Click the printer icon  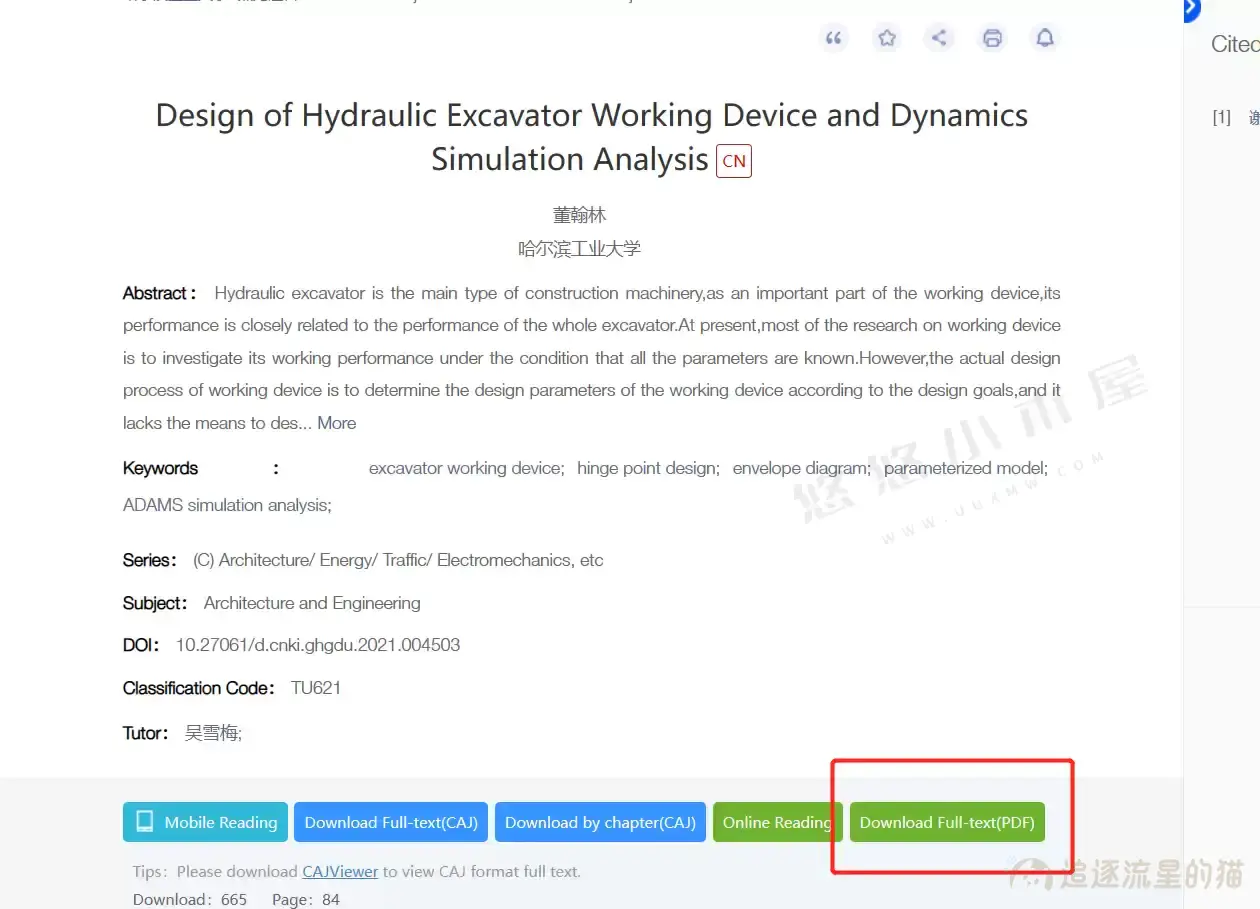pos(992,38)
